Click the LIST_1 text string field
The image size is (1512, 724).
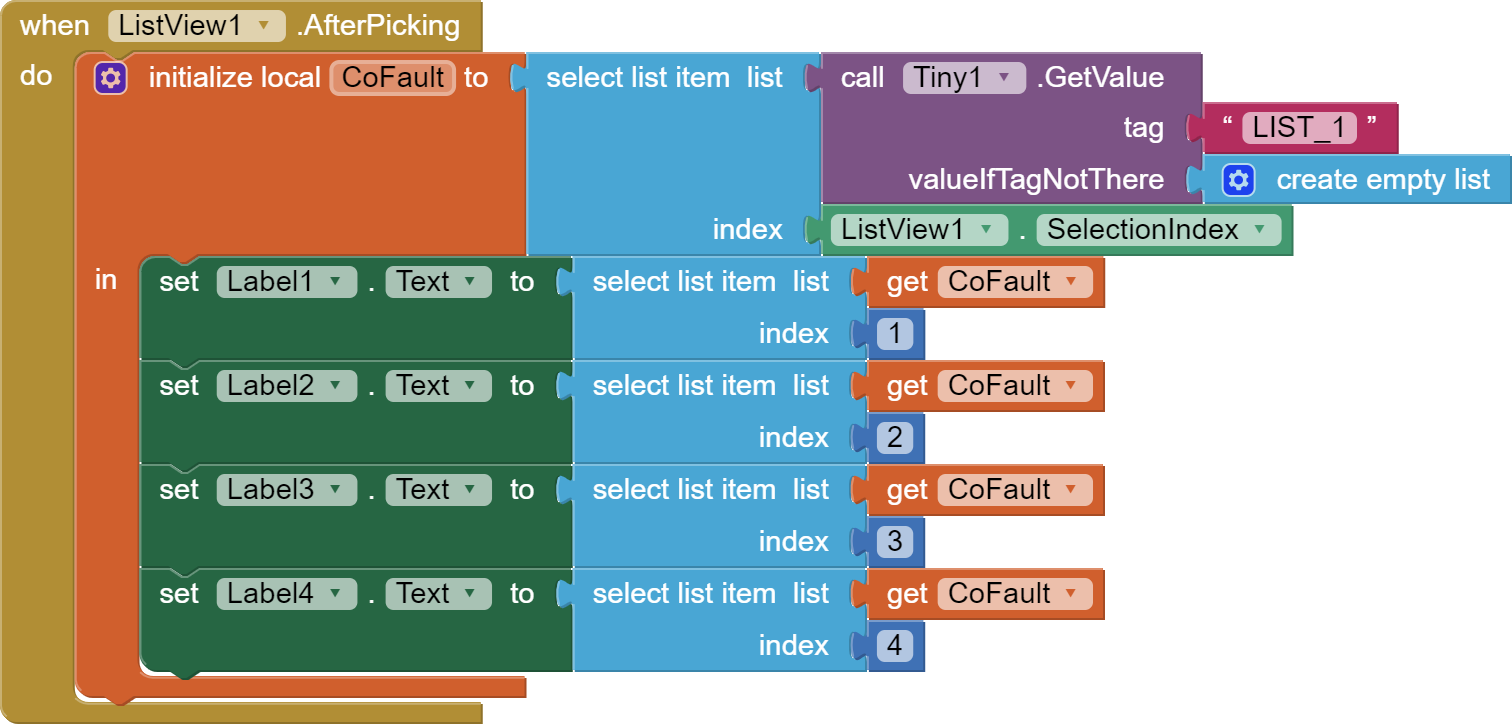click(x=1299, y=128)
